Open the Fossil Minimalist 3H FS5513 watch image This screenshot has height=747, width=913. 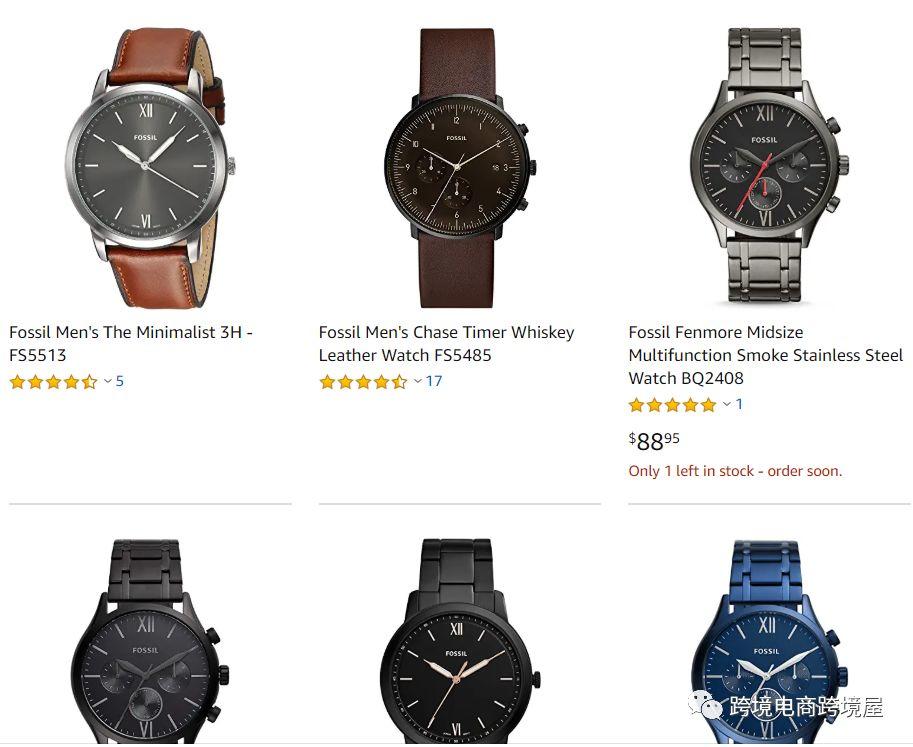click(x=150, y=168)
